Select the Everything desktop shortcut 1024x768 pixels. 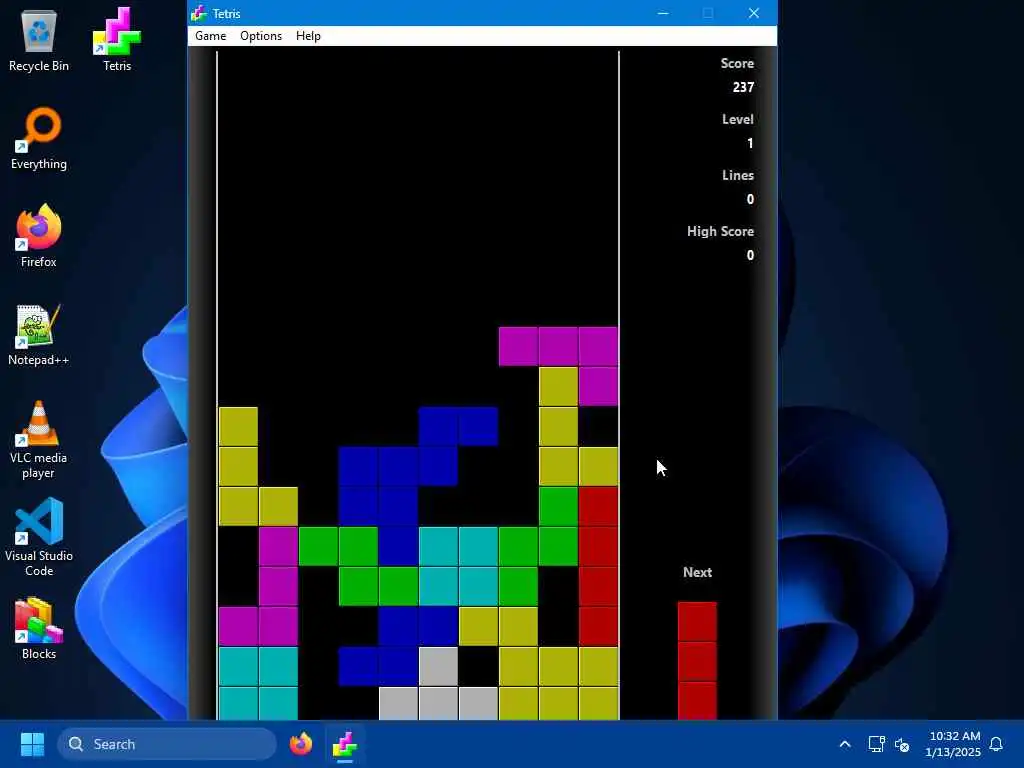click(x=39, y=138)
